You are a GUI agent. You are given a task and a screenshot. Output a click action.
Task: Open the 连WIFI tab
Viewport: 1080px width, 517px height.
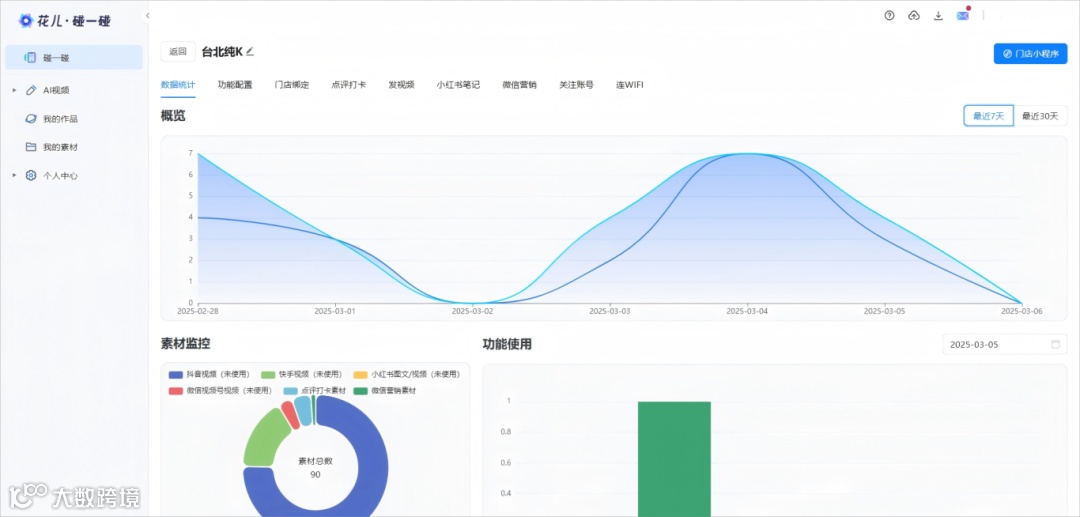tap(630, 85)
